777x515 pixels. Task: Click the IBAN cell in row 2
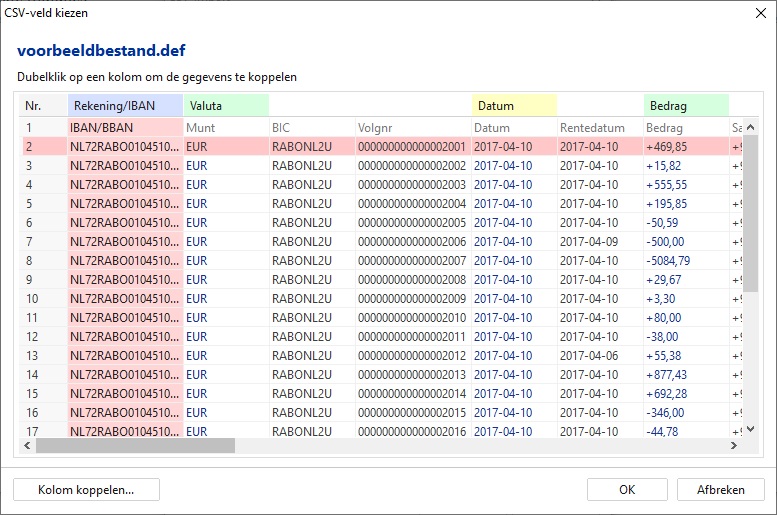pyautogui.click(x=125, y=147)
